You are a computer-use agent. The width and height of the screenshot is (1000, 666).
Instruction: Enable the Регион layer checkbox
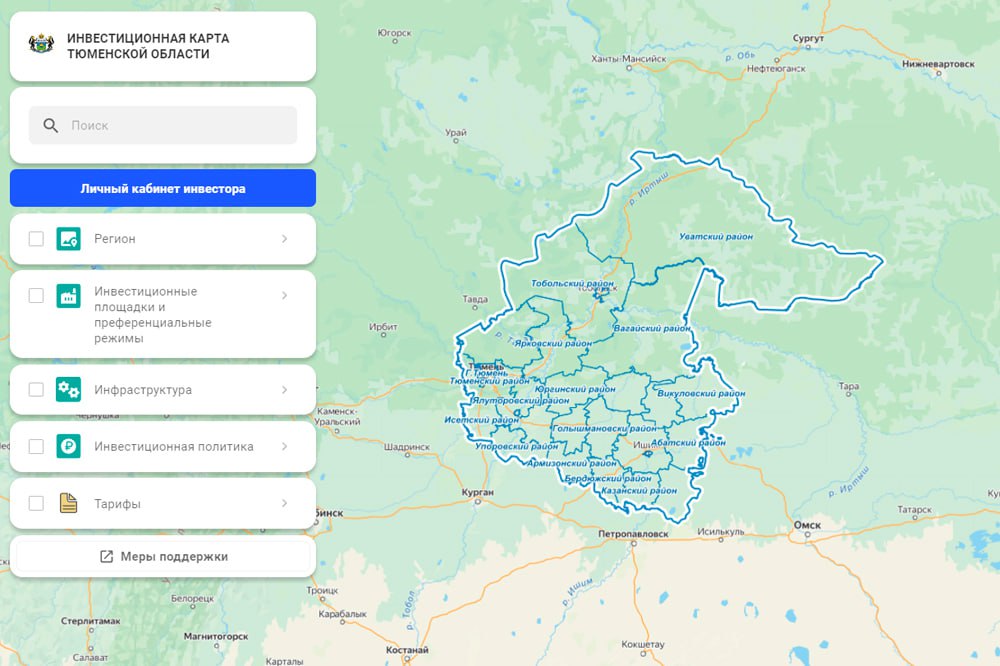pos(36,239)
